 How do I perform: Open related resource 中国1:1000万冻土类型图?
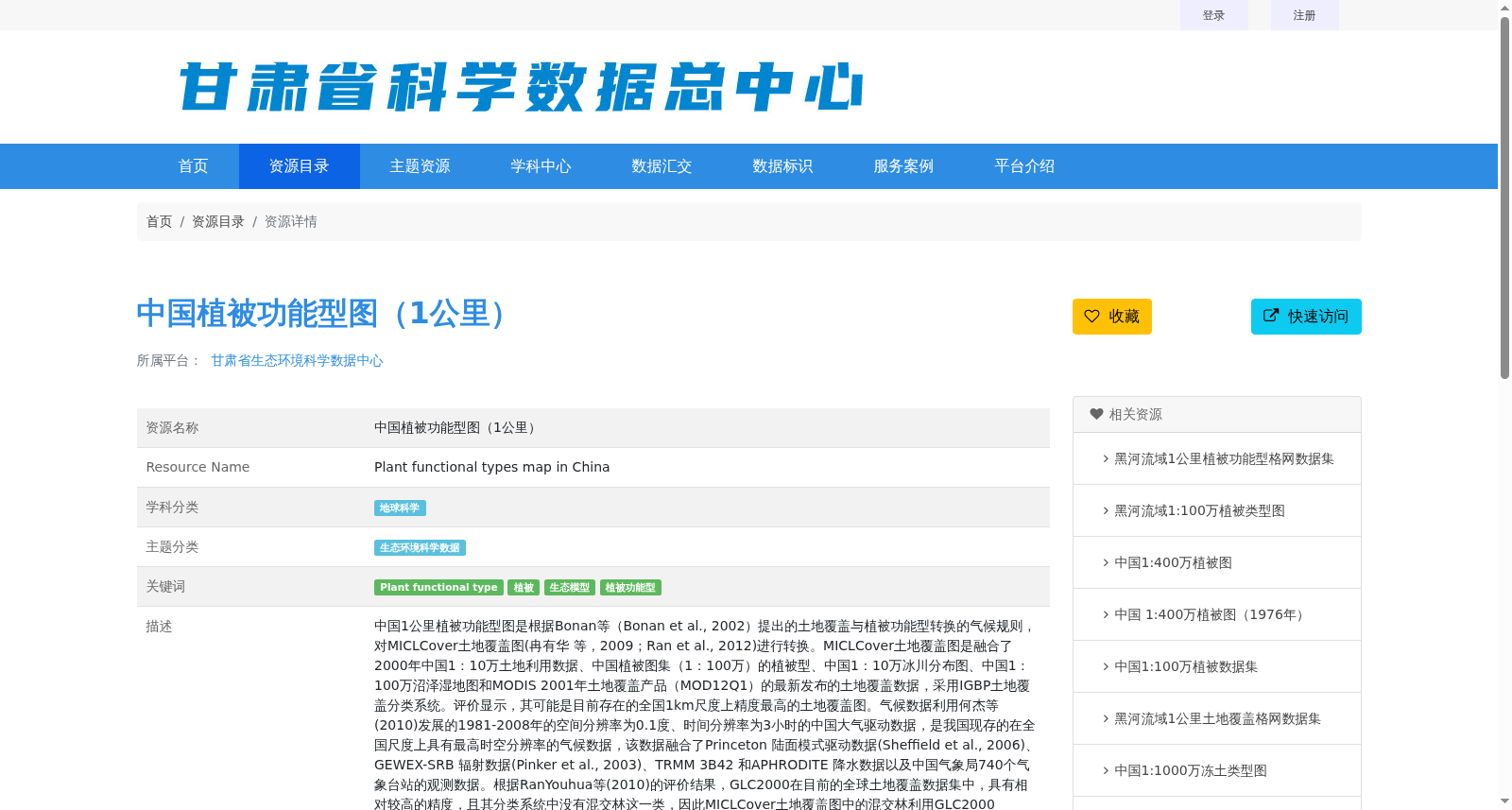[1191, 770]
